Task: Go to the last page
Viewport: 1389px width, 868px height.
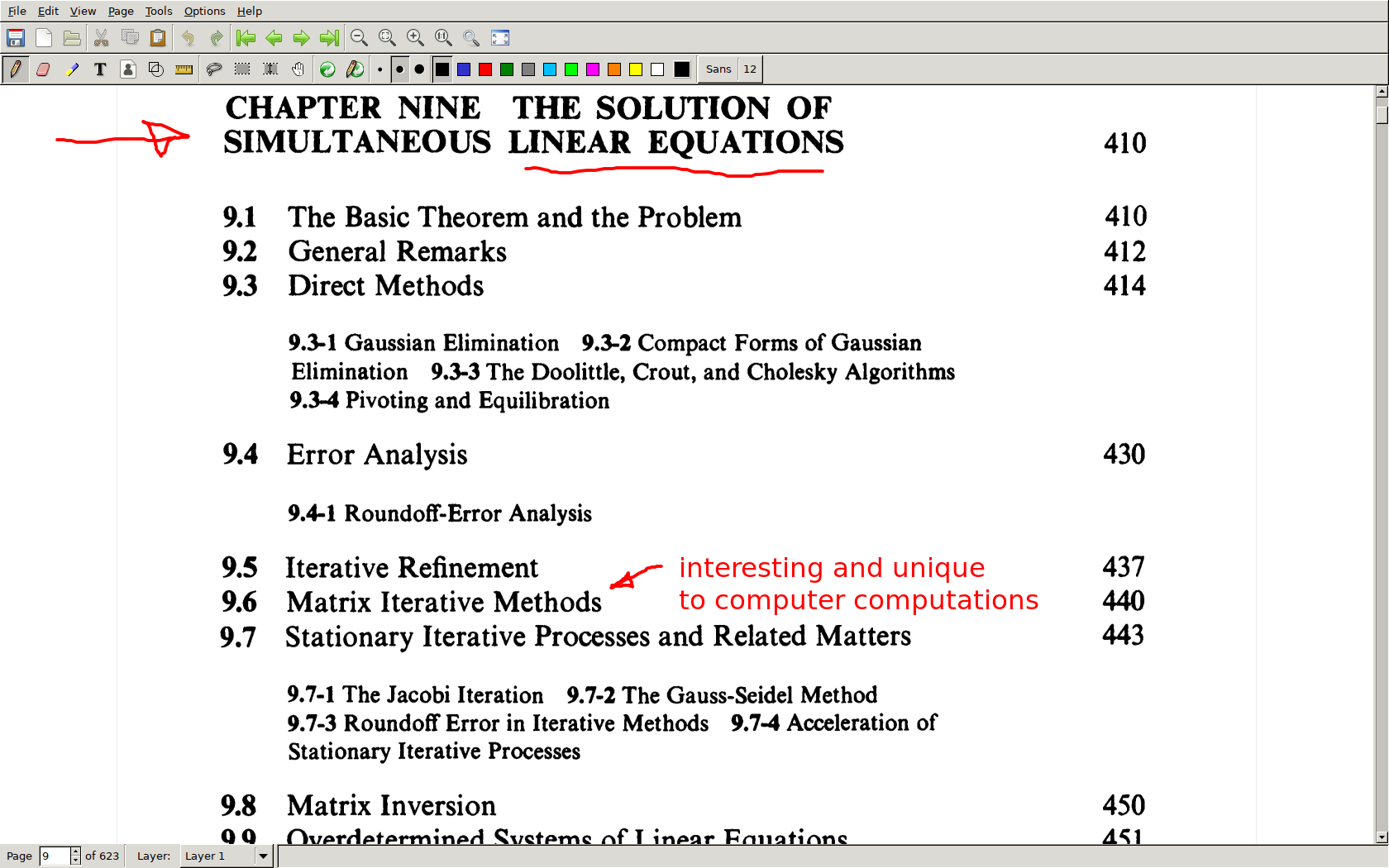Action: coord(329,38)
